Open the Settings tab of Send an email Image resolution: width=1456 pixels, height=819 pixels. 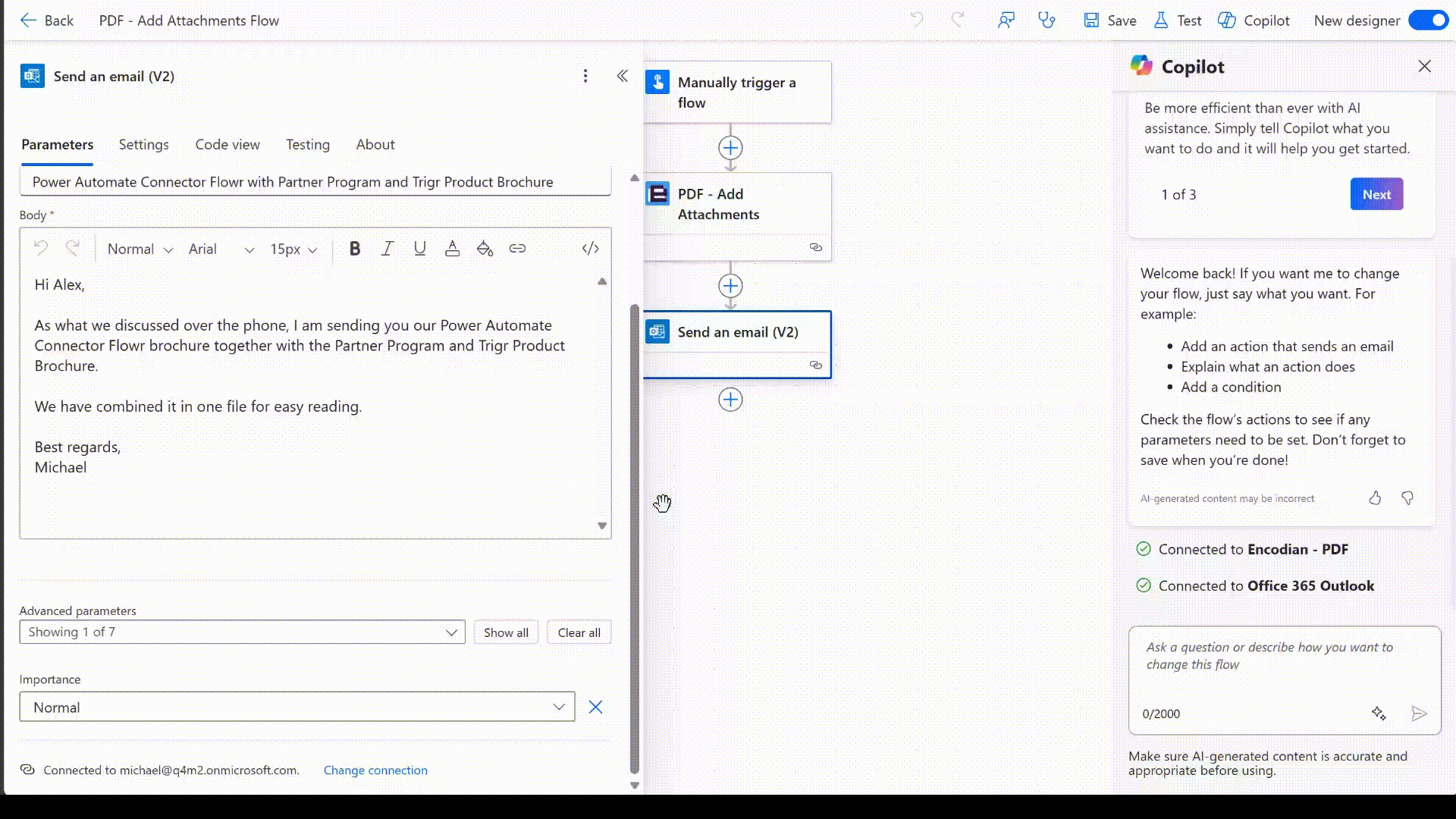pos(143,145)
